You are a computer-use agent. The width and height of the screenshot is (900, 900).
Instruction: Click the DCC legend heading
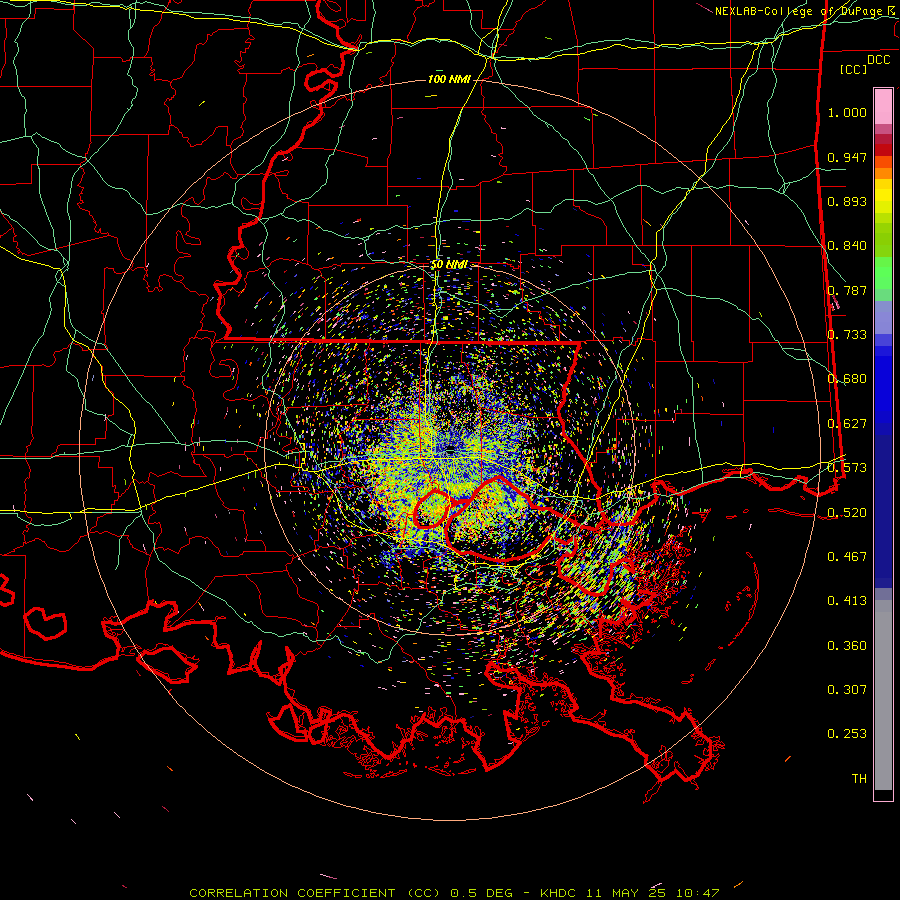point(878,60)
